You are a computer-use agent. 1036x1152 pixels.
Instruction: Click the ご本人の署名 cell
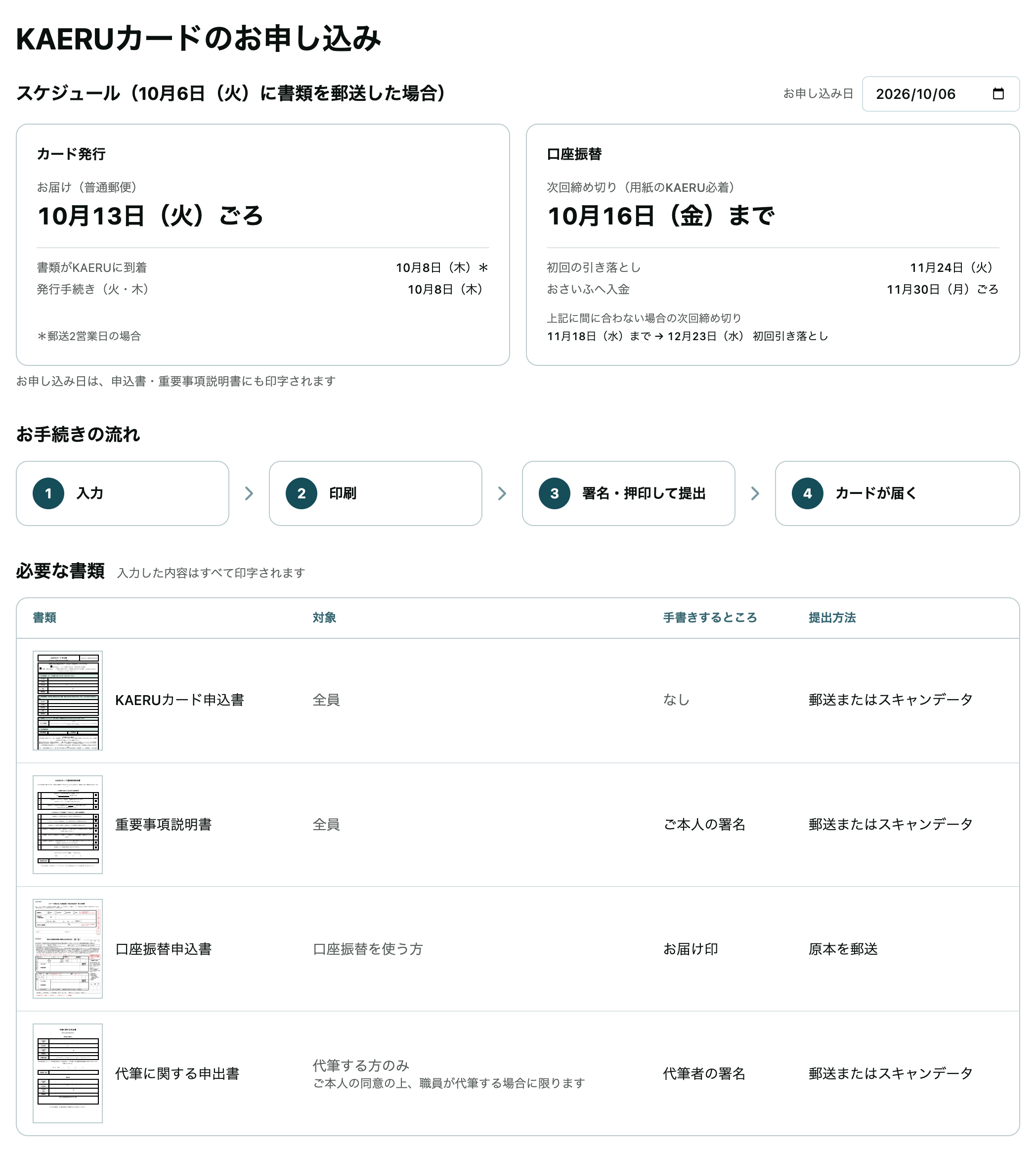[x=704, y=824]
